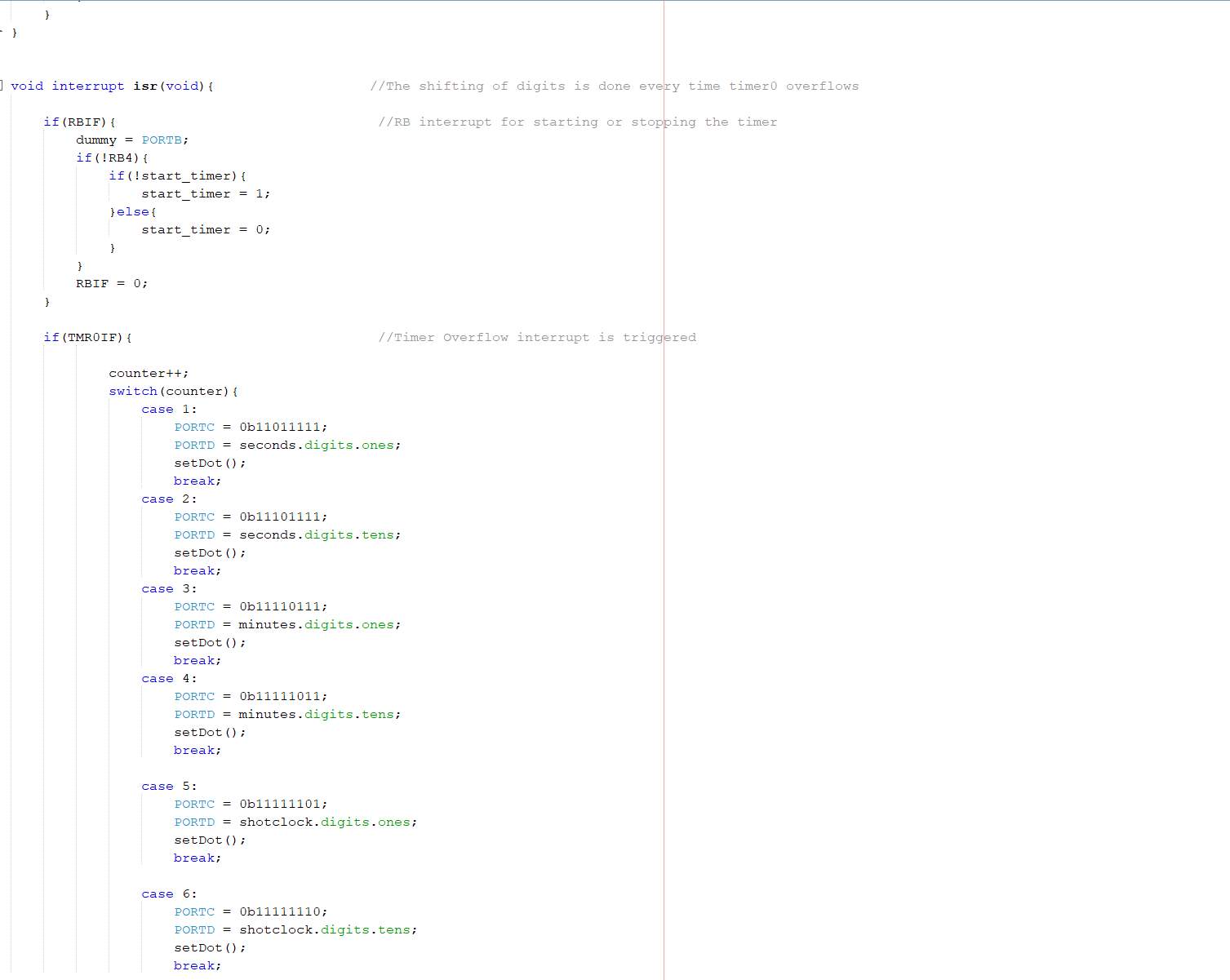
Task: Click 'PORTD = minutes.digits.ones;' line
Action: point(287,624)
